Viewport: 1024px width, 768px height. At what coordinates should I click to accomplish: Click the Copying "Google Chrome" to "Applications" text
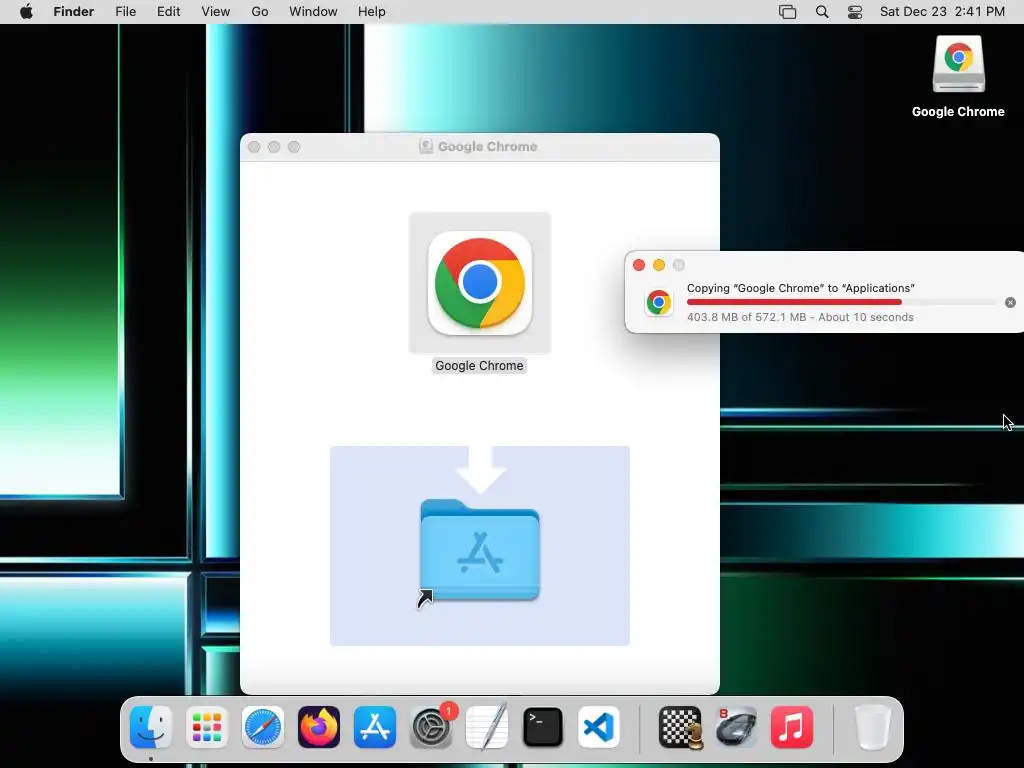coord(801,288)
